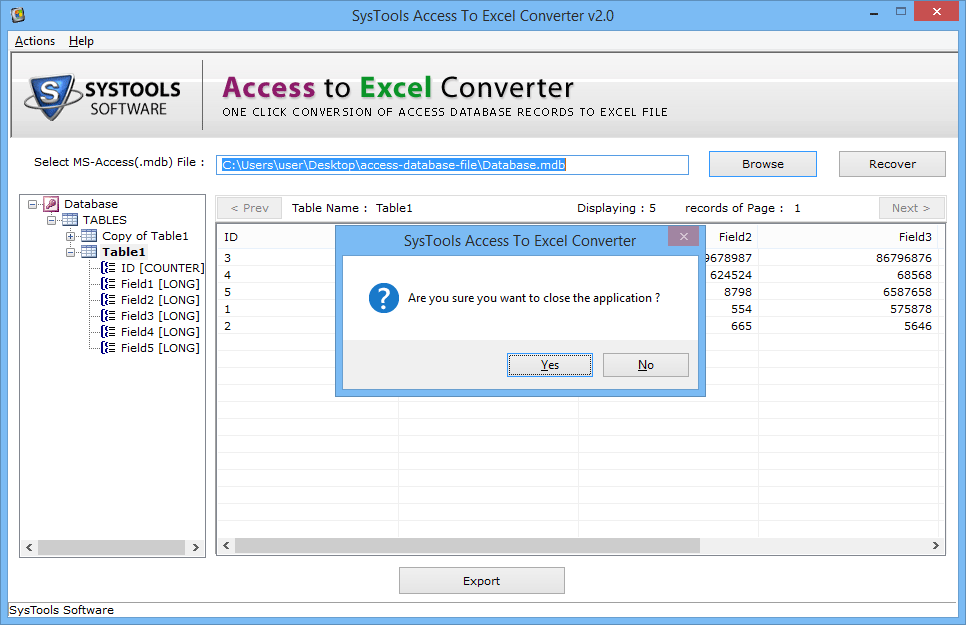Select the Field2 [LONG] label
Viewport: 966px width, 625px height.
pyautogui.click(x=160, y=300)
